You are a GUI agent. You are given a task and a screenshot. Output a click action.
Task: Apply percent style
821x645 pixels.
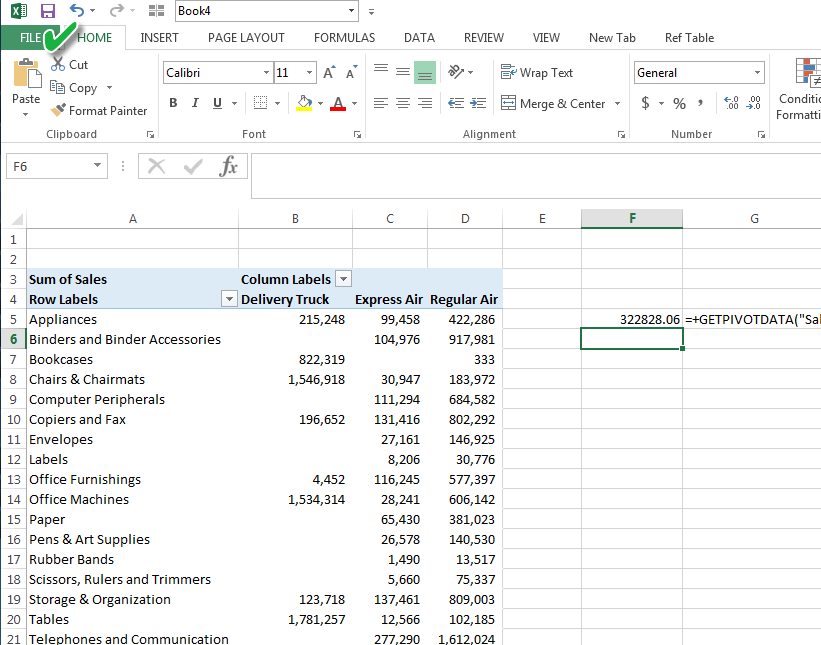tap(679, 103)
